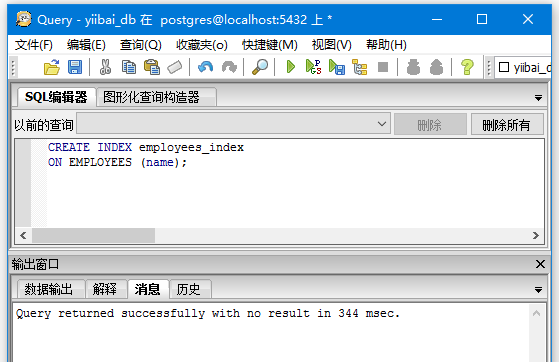Cut selected text with scissors icon
The width and height of the screenshot is (559, 362).
105,67
